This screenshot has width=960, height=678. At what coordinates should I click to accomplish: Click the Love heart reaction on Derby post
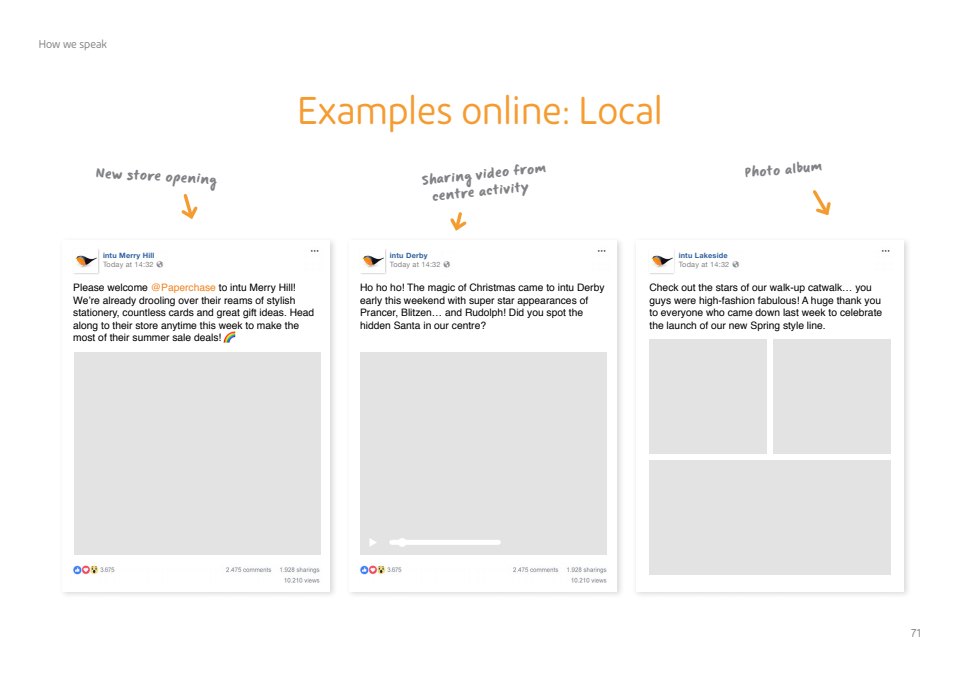[373, 570]
